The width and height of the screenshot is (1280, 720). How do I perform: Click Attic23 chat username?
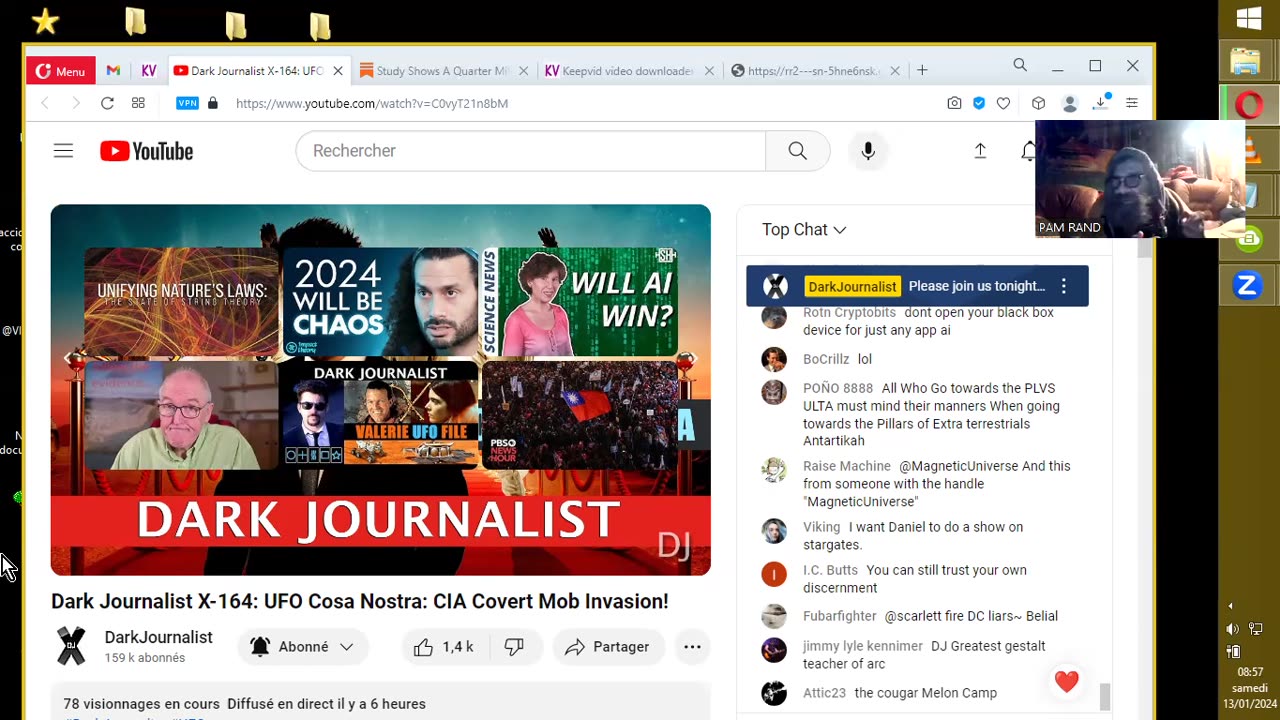[x=824, y=693]
